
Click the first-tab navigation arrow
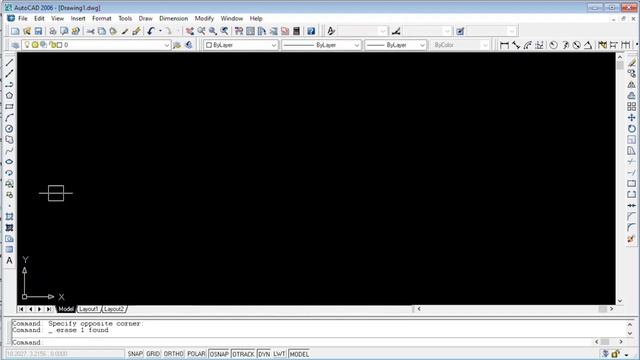(x=21, y=309)
